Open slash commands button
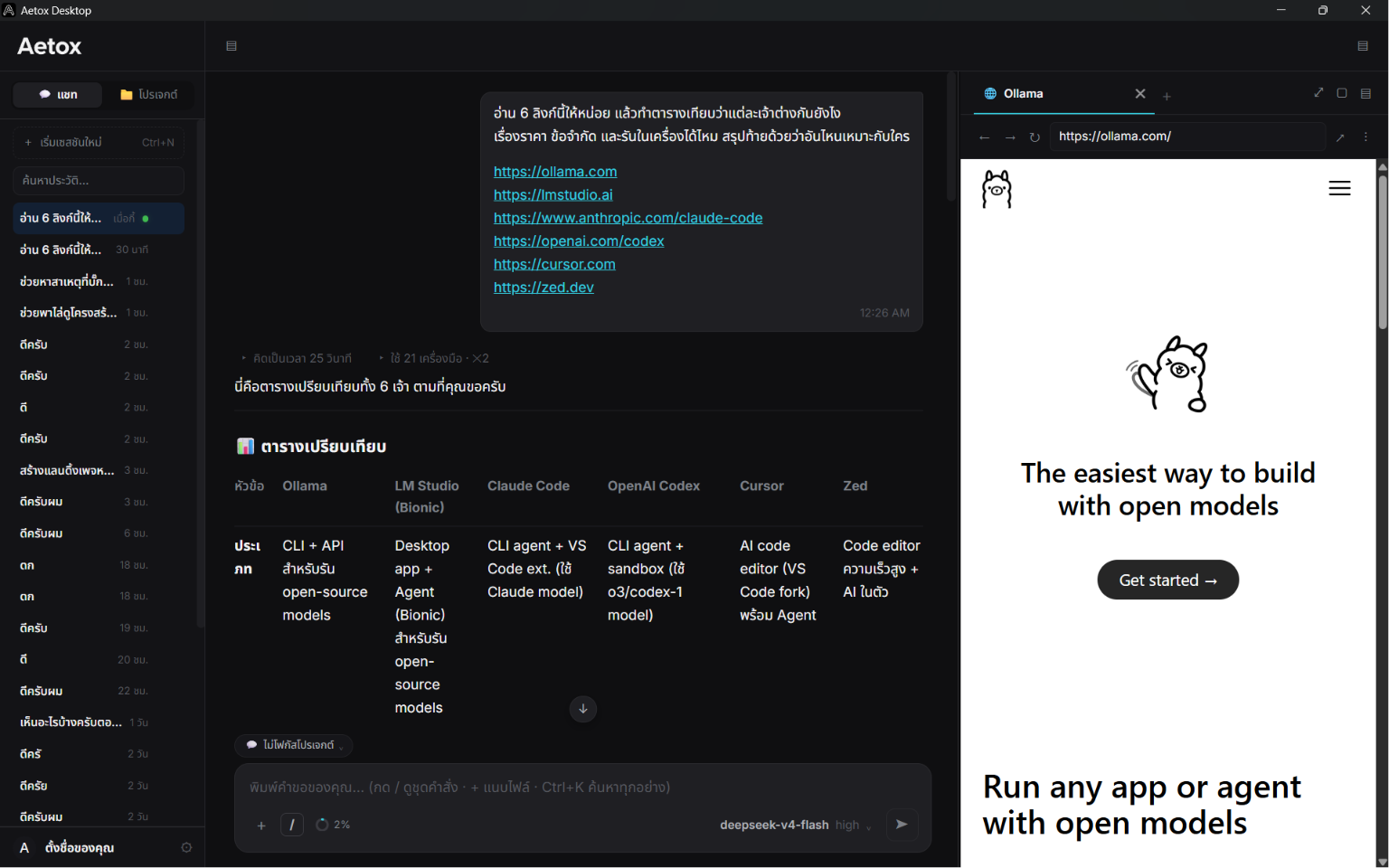Image resolution: width=1389 pixels, height=868 pixels. pyautogui.click(x=292, y=825)
